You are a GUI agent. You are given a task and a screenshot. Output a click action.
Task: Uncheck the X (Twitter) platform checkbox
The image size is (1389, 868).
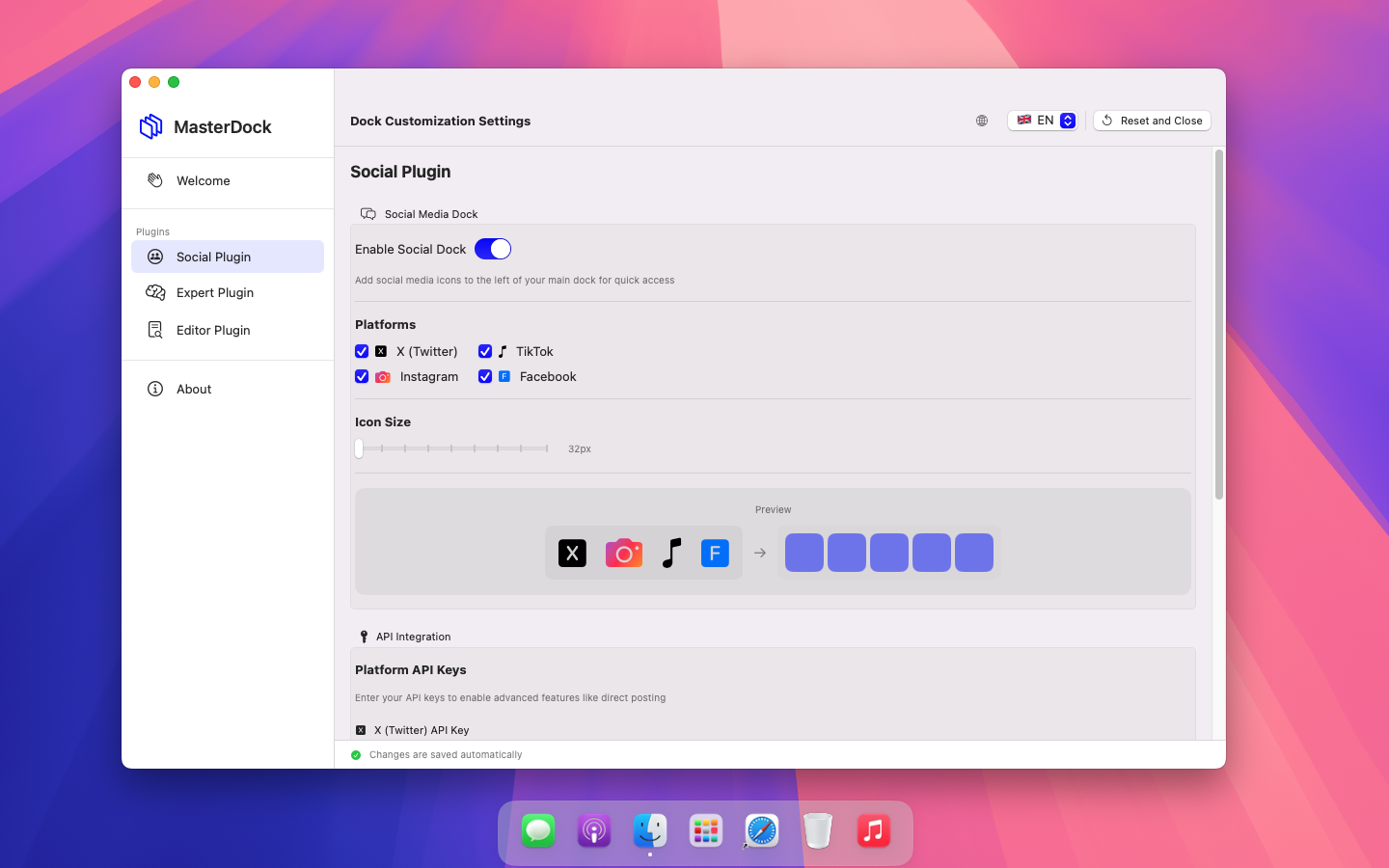(362, 351)
